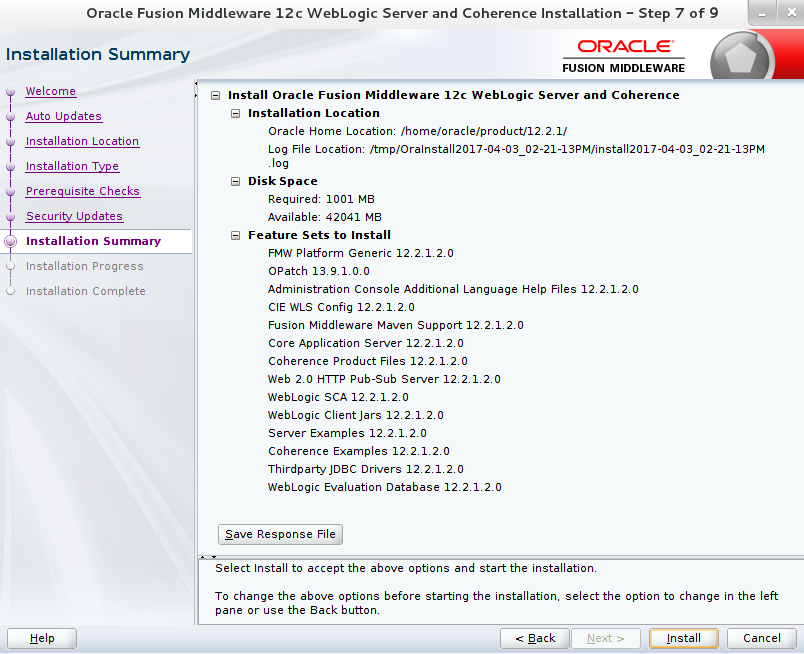804x654 pixels.
Task: Collapse the top Install Oracle Fusion Middleware node
Action: coord(213,95)
